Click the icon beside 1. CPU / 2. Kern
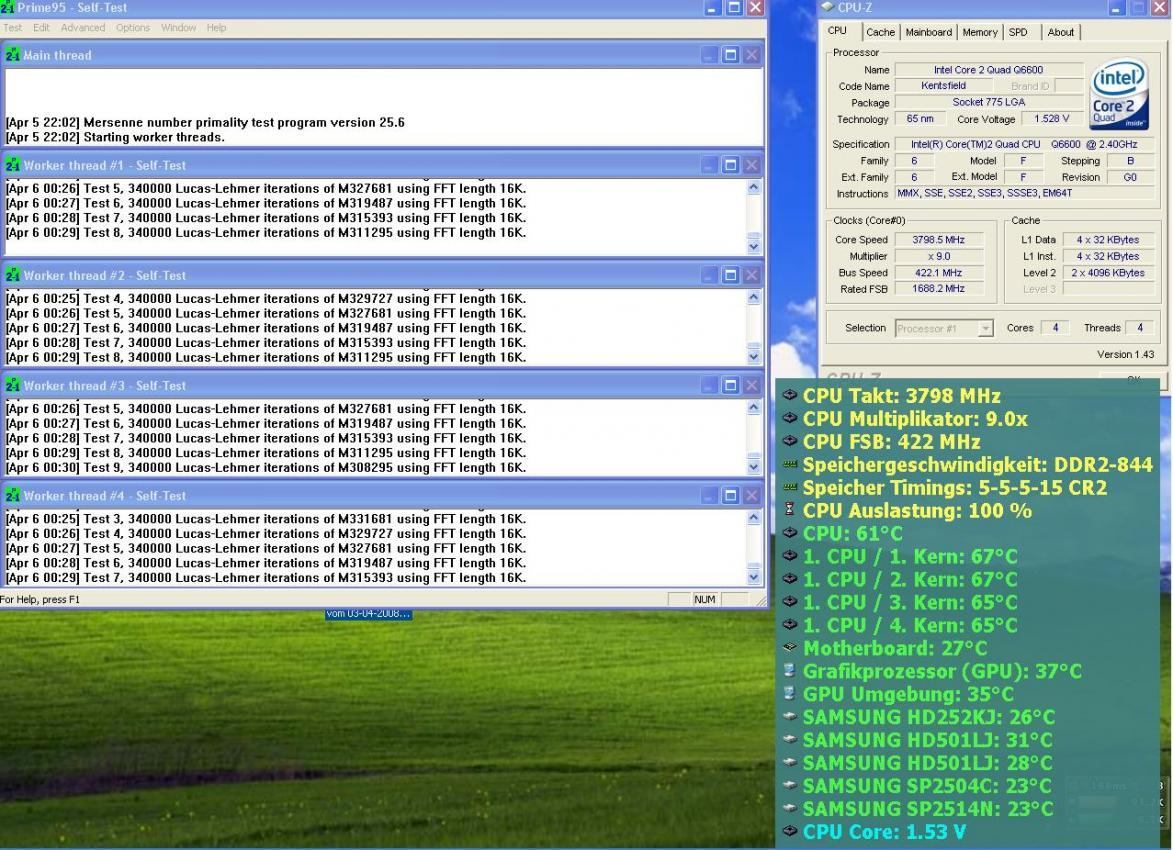Image resolution: width=1173 pixels, height=850 pixels. coord(789,578)
